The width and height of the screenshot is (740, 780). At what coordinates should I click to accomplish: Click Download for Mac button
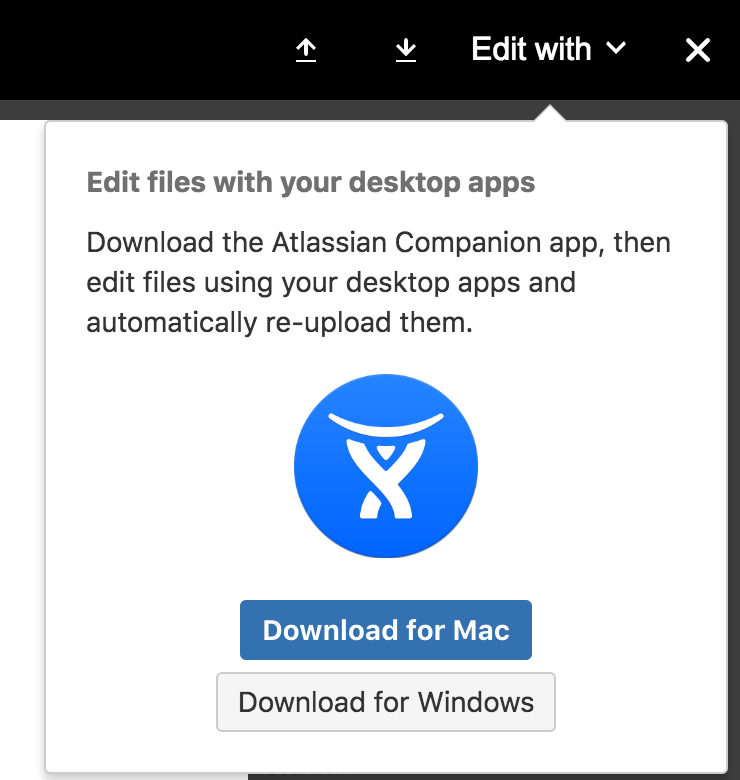[x=386, y=630]
